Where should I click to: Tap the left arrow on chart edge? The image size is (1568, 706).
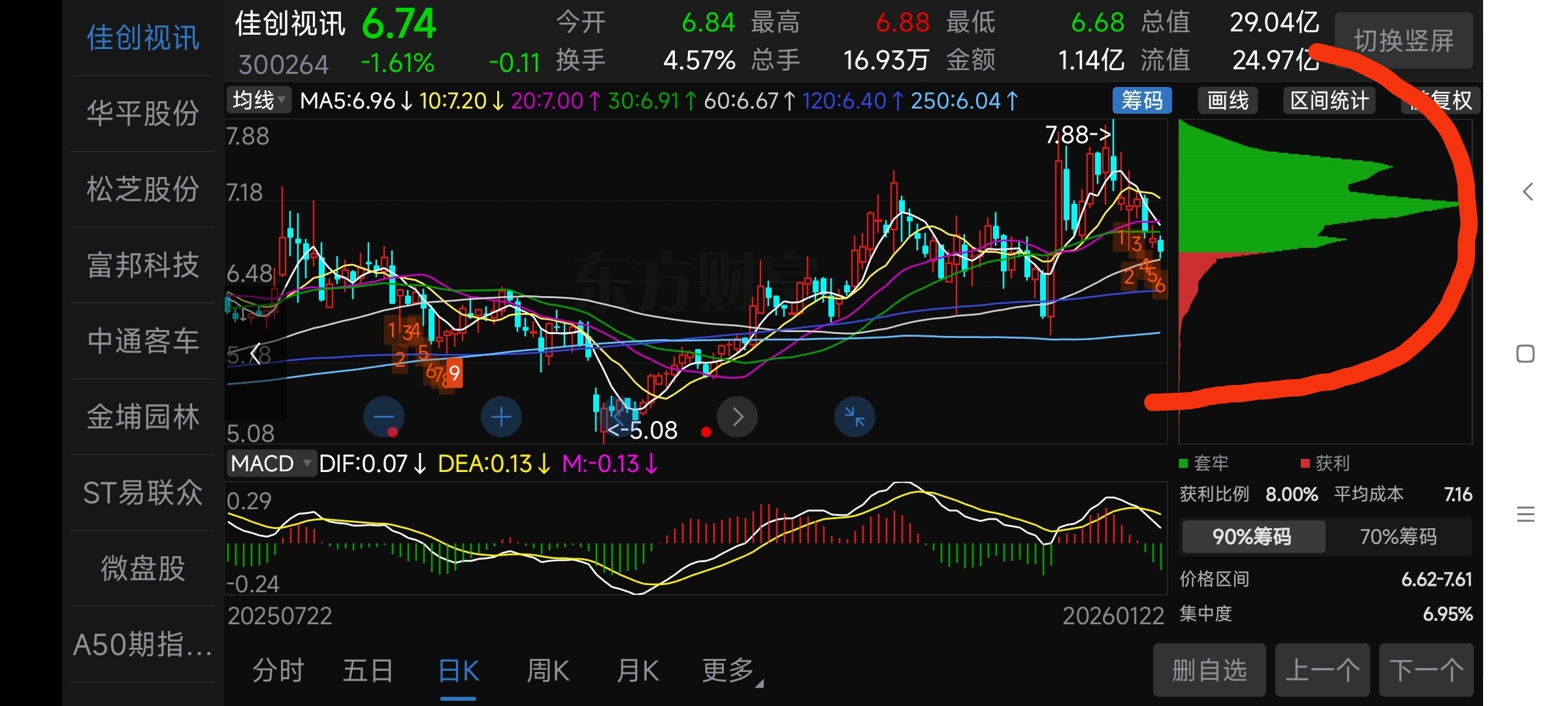tap(256, 354)
